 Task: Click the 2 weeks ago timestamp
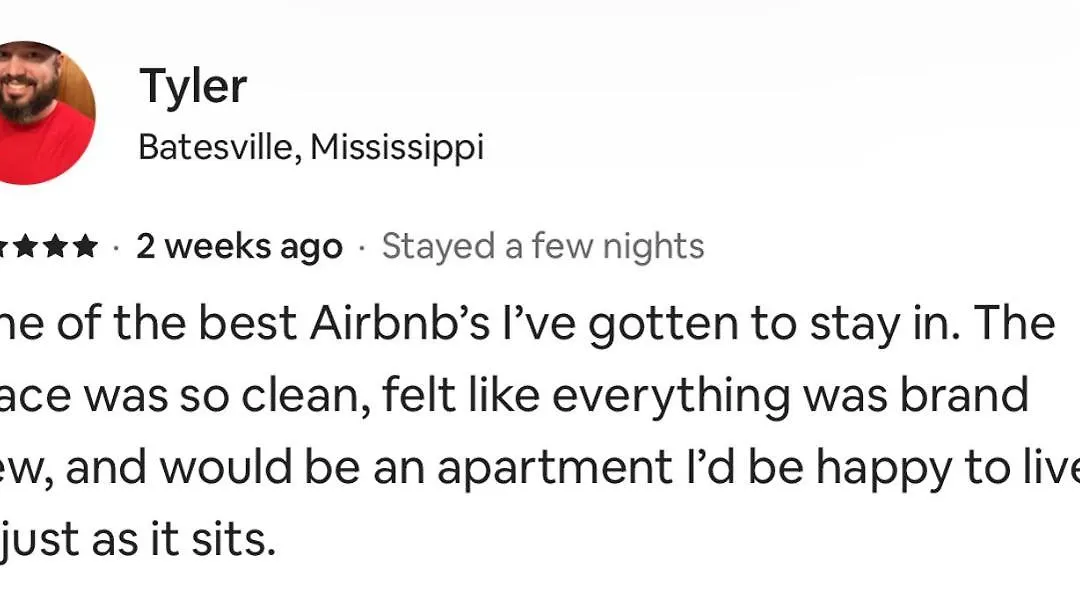click(x=239, y=246)
